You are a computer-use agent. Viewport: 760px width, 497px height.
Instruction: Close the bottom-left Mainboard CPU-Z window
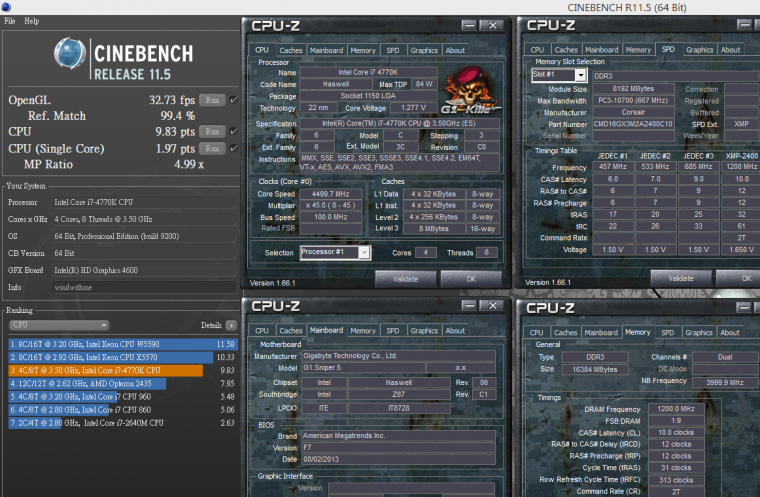pos(492,305)
